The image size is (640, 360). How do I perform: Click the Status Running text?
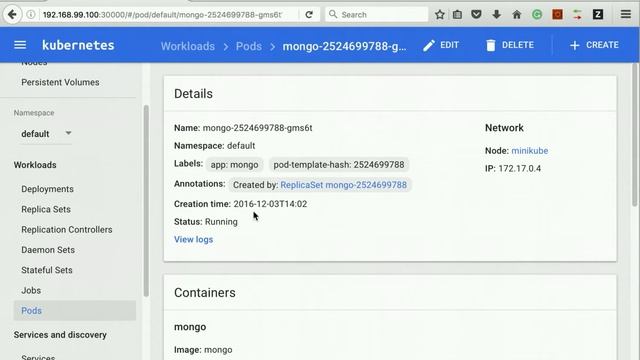[206, 222]
